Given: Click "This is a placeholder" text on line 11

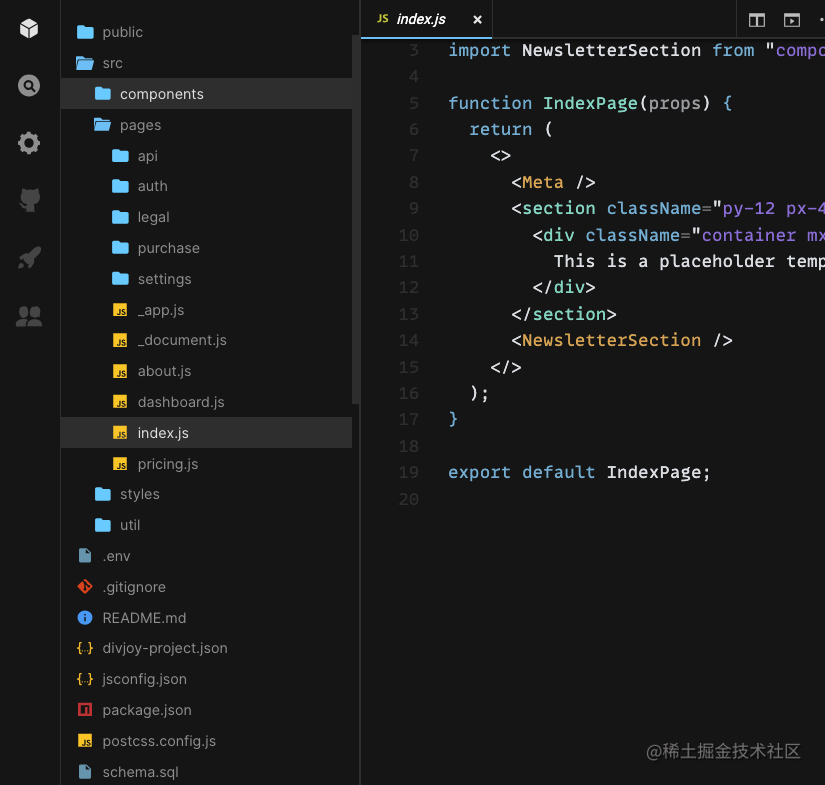Looking at the screenshot, I should pos(664,261).
